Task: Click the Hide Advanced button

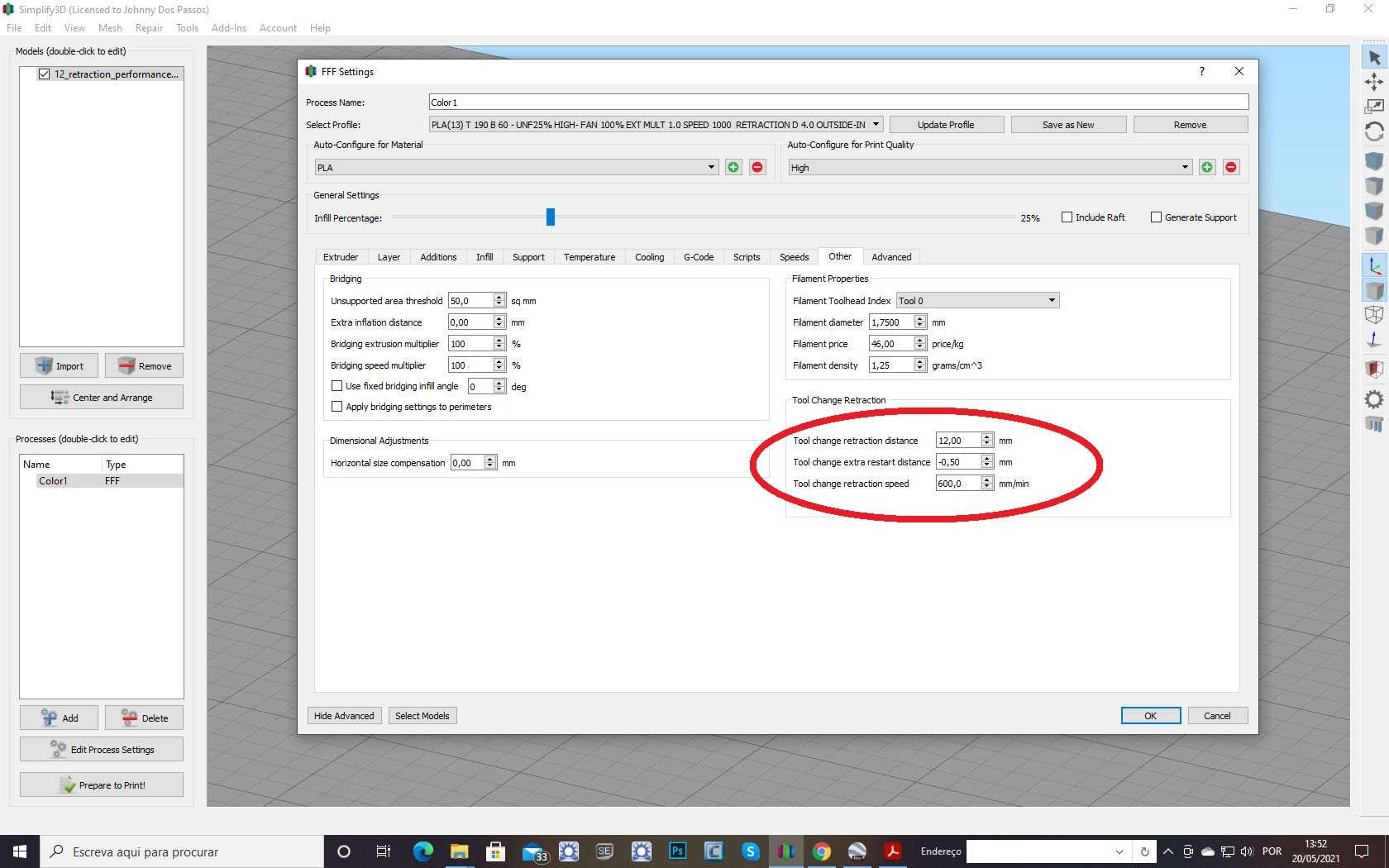Action: (344, 716)
